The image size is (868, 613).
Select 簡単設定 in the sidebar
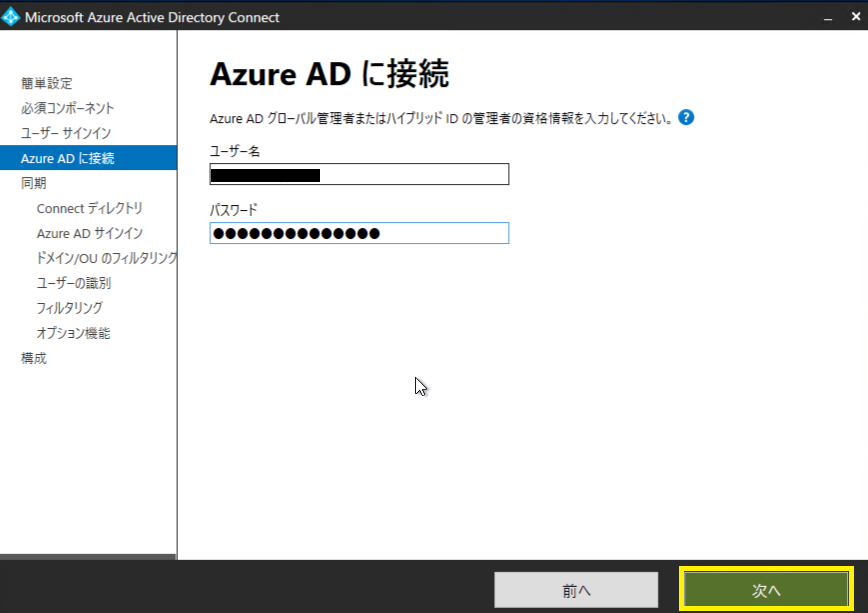point(47,83)
